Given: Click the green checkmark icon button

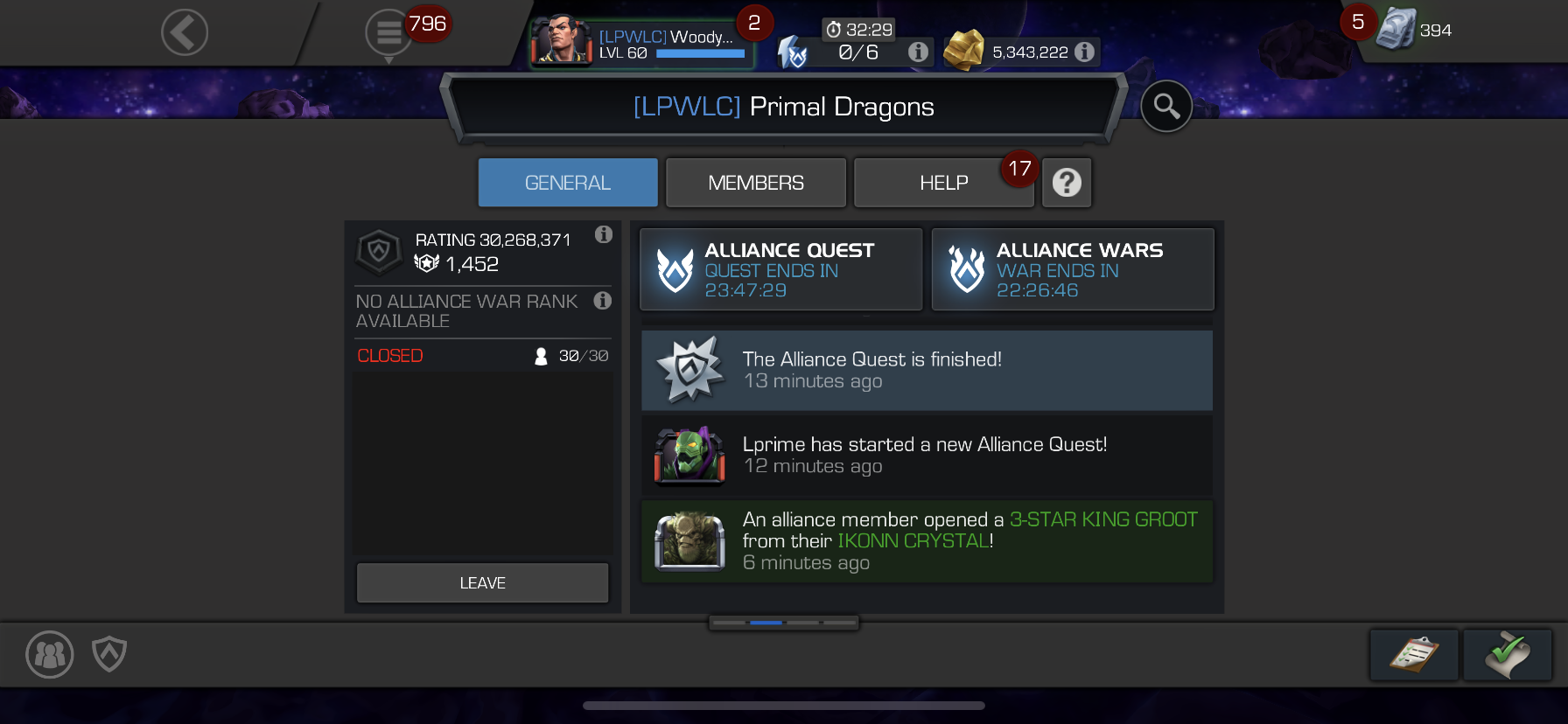Looking at the screenshot, I should pyautogui.click(x=1508, y=654).
